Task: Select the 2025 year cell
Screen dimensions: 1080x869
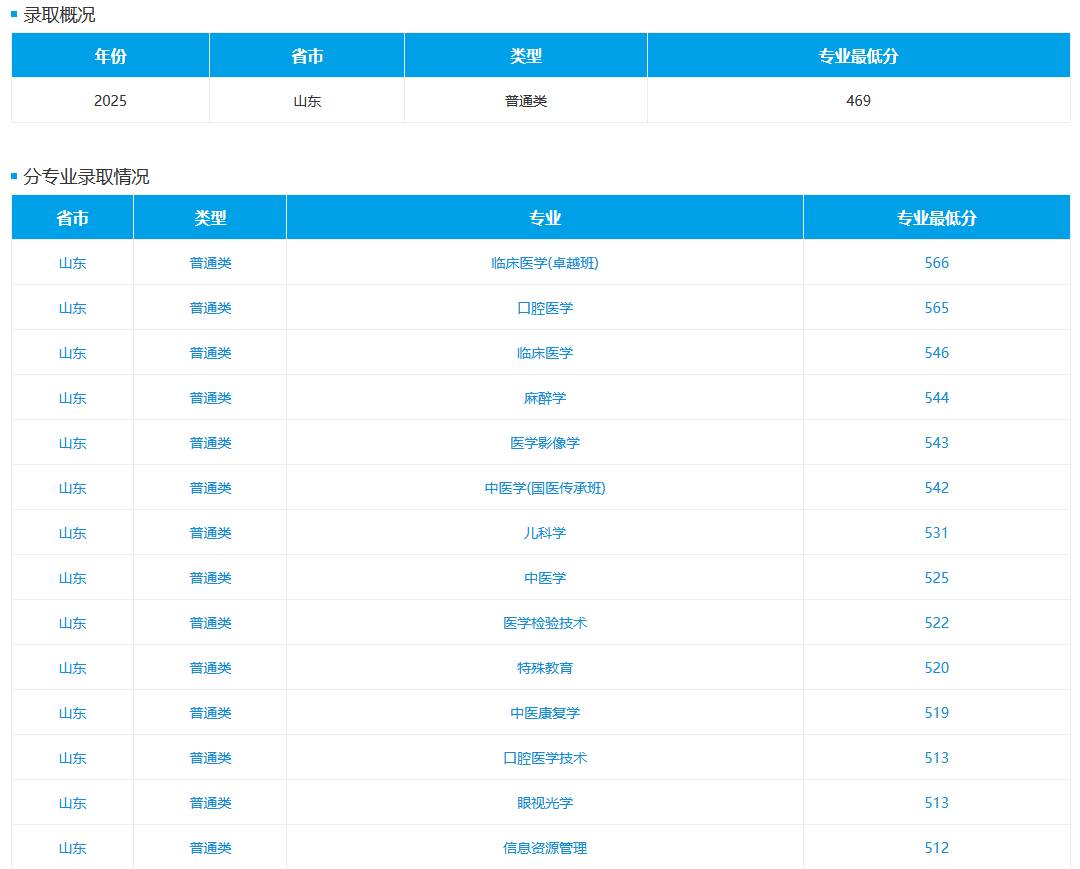Action: 110,101
